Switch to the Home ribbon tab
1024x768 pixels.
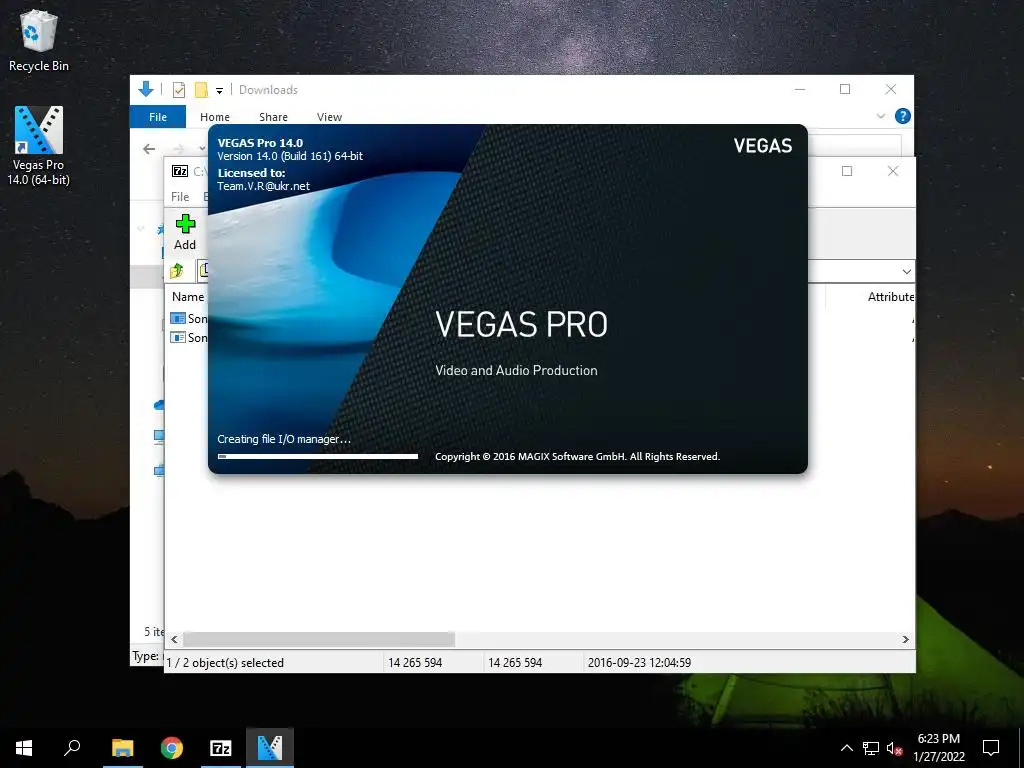point(215,117)
